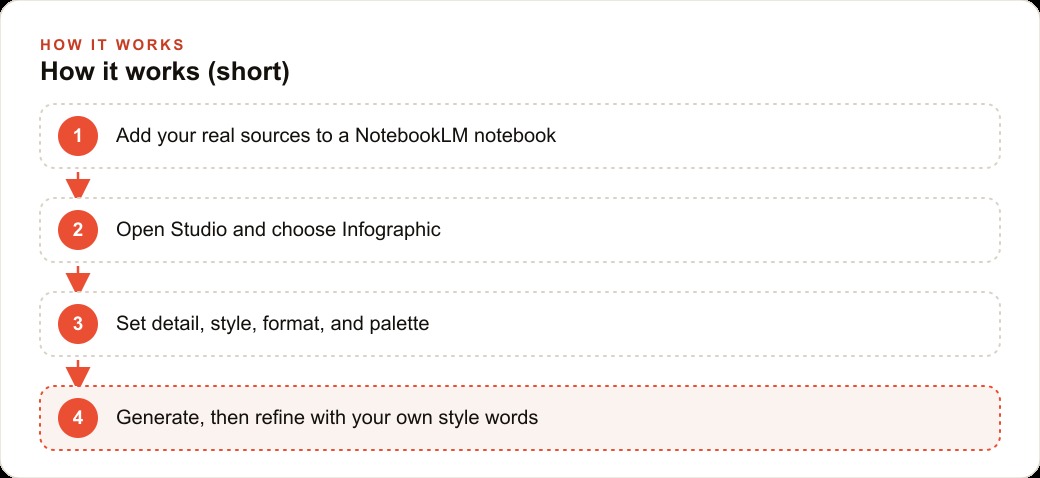Click the arrow between steps 1 and 2
1040x478 pixels.
pos(78,184)
